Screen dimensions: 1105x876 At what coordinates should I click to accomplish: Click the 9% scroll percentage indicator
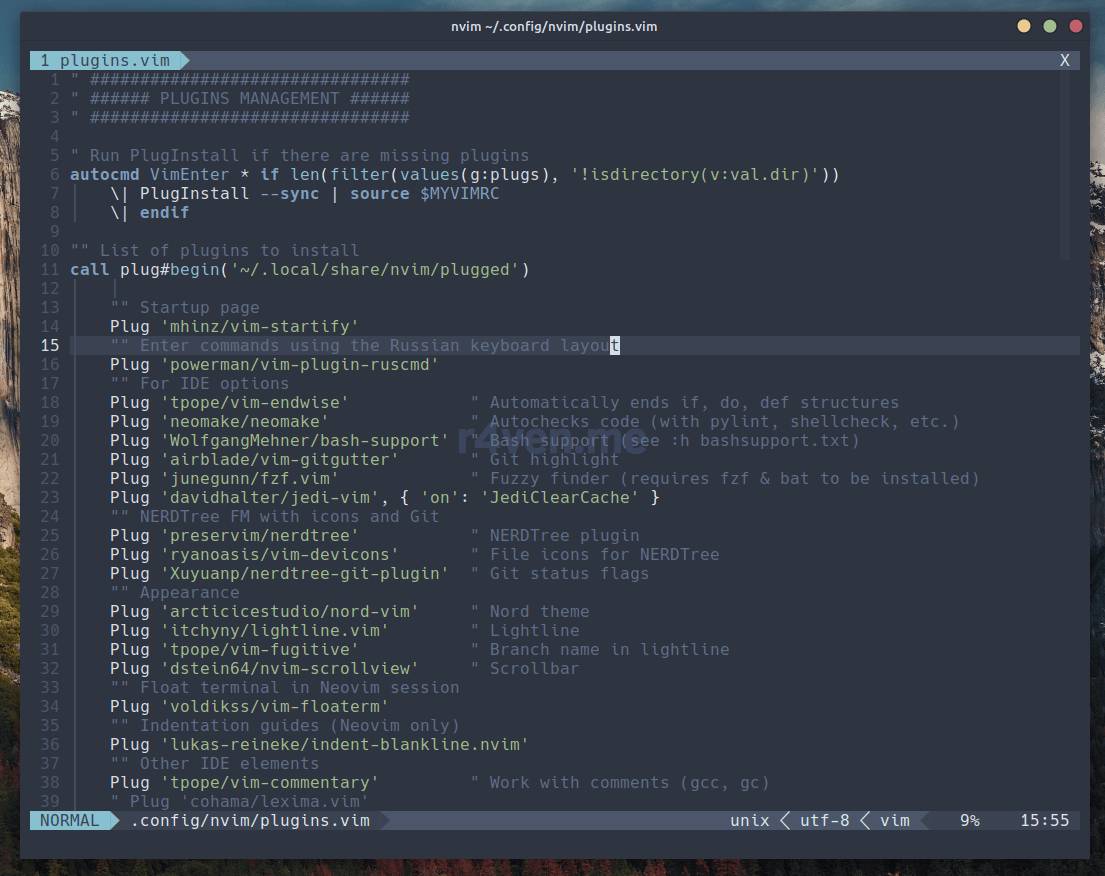(969, 820)
